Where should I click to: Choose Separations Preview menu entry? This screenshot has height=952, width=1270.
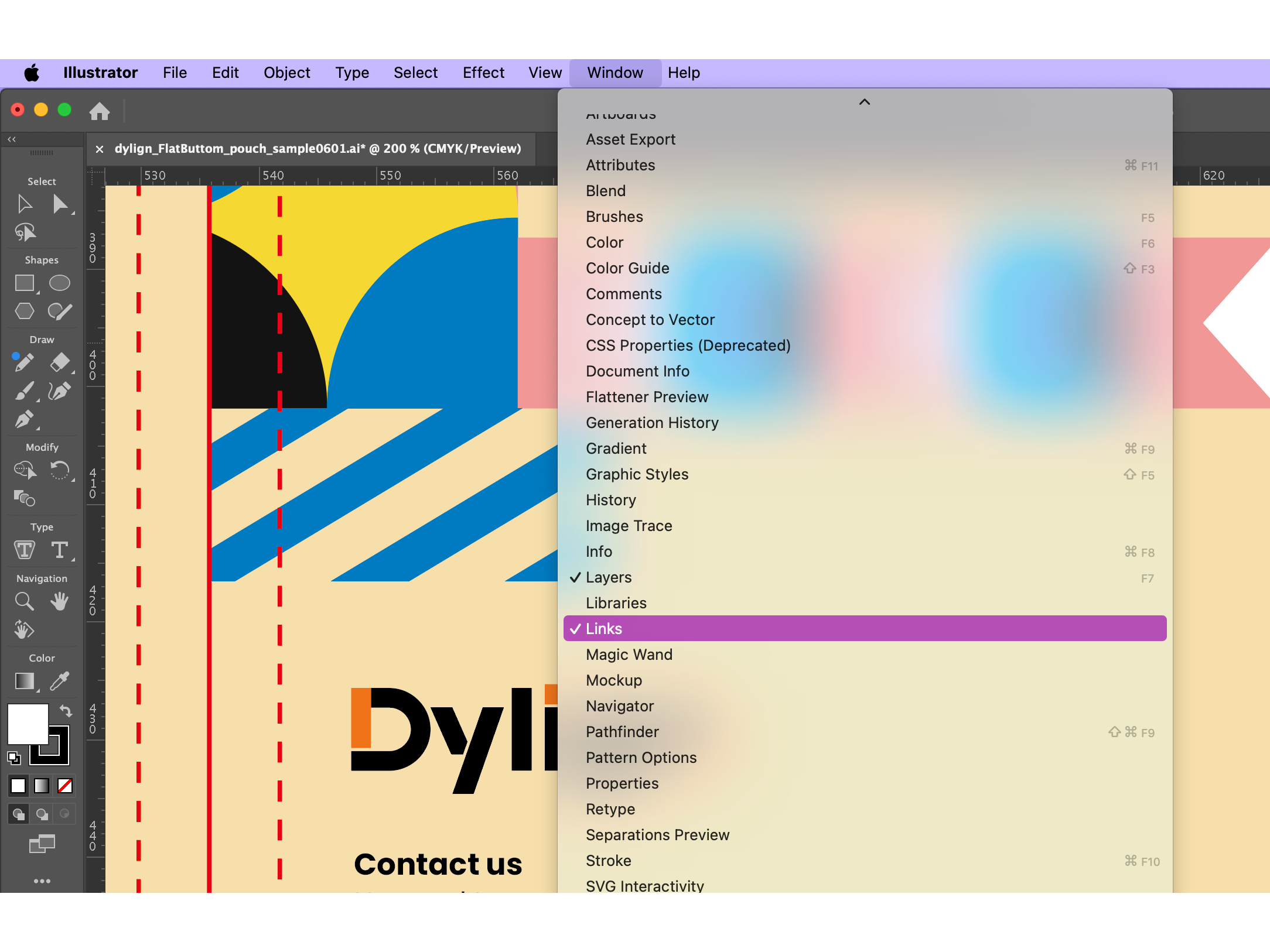[x=865, y=835]
